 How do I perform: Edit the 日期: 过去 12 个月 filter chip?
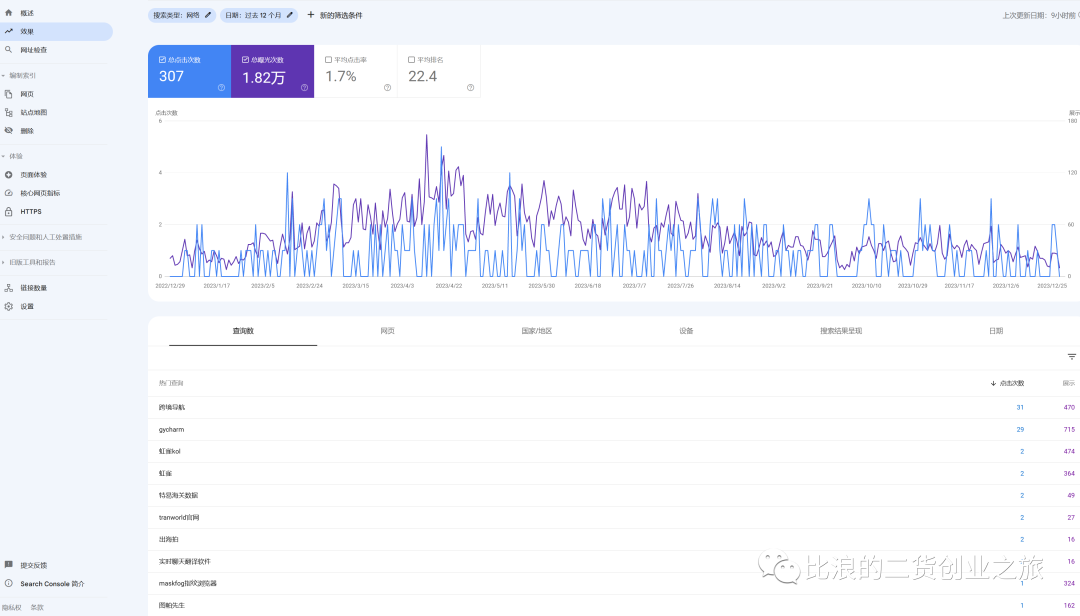[x=259, y=15]
